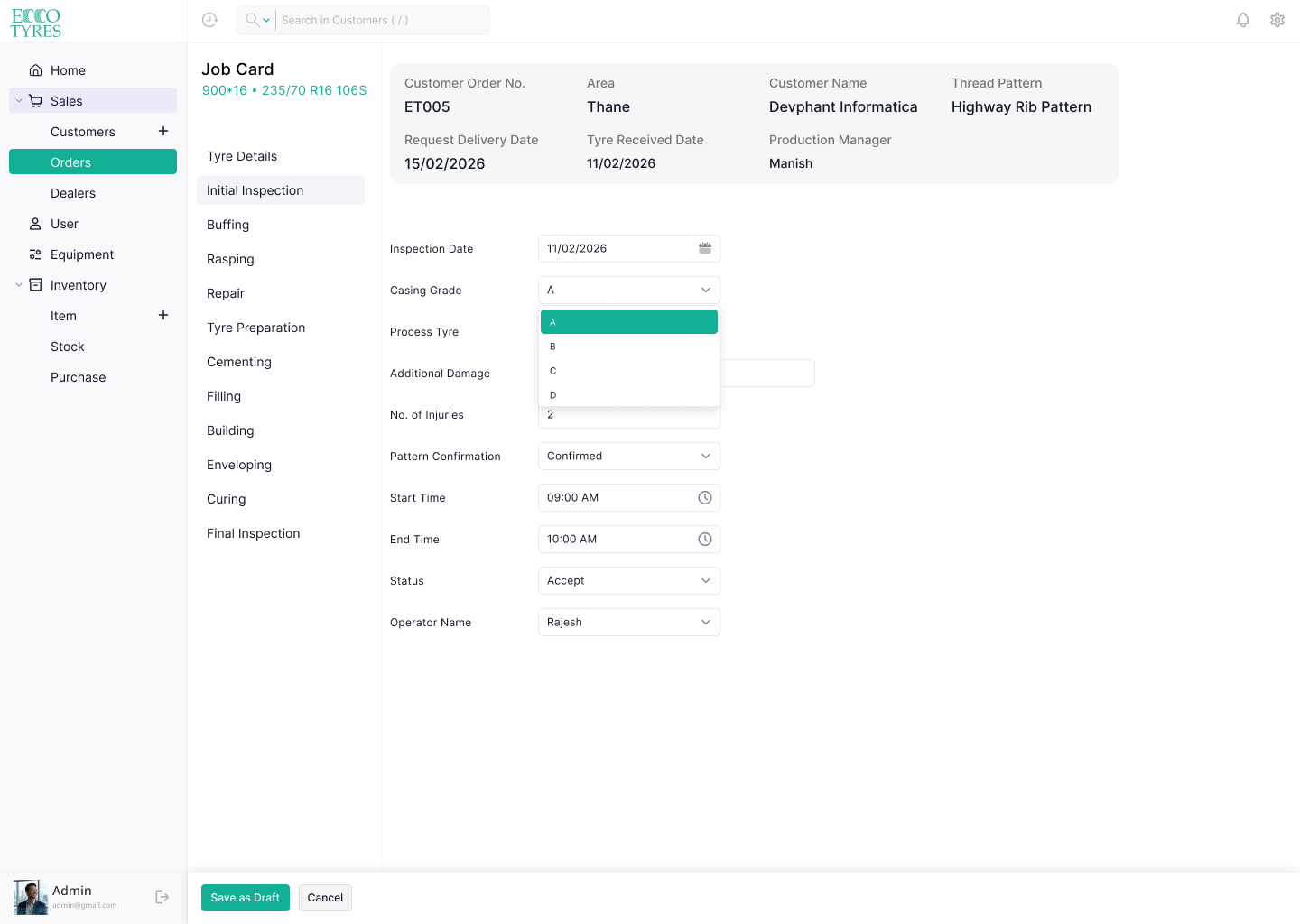Choose grade D from the dropdown options
This screenshot has width=1300, height=924.
pyautogui.click(x=629, y=395)
